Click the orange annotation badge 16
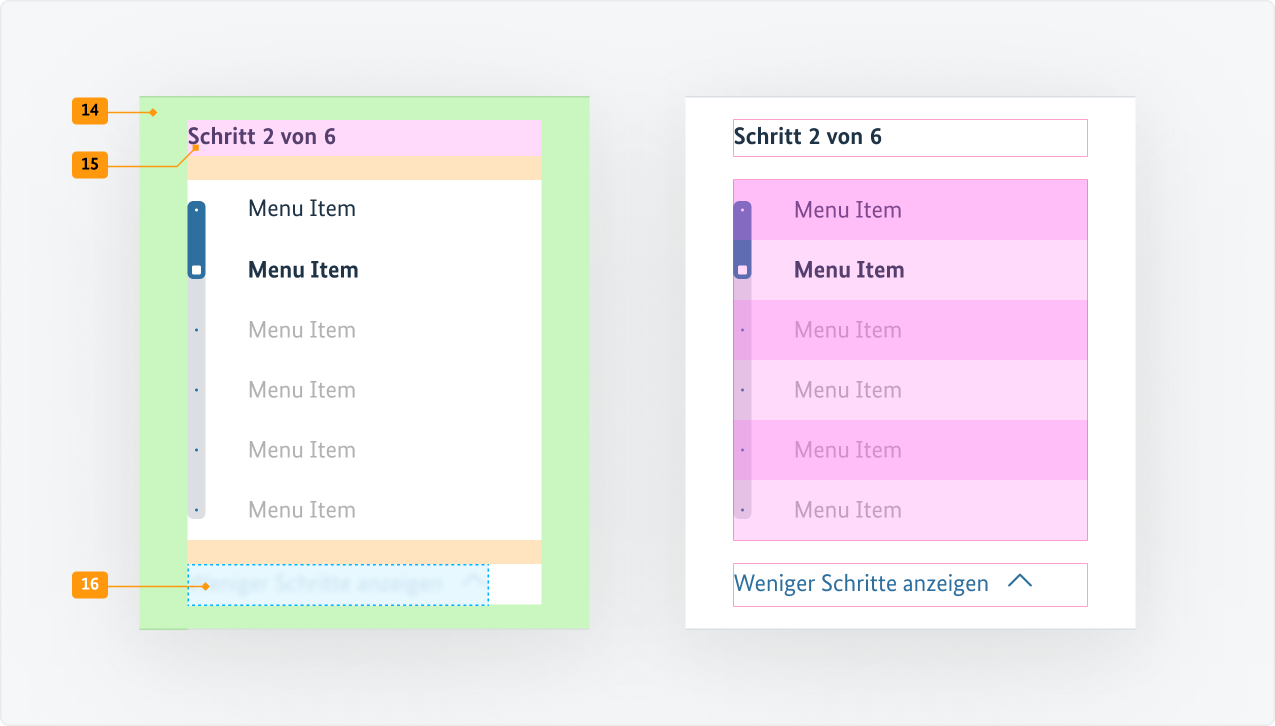This screenshot has height=726, width=1275. click(x=90, y=585)
